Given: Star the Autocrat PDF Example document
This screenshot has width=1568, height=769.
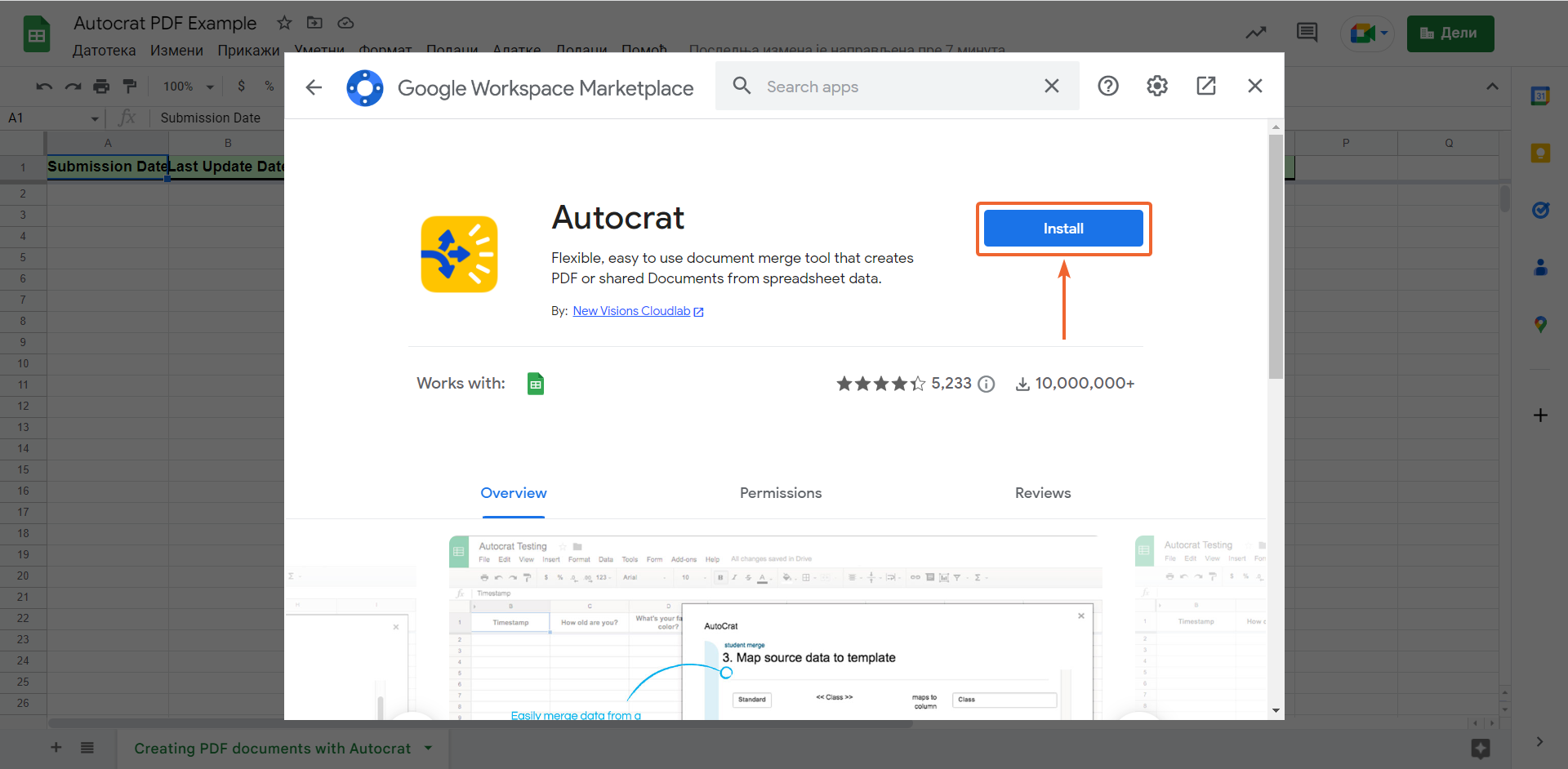Looking at the screenshot, I should [284, 23].
